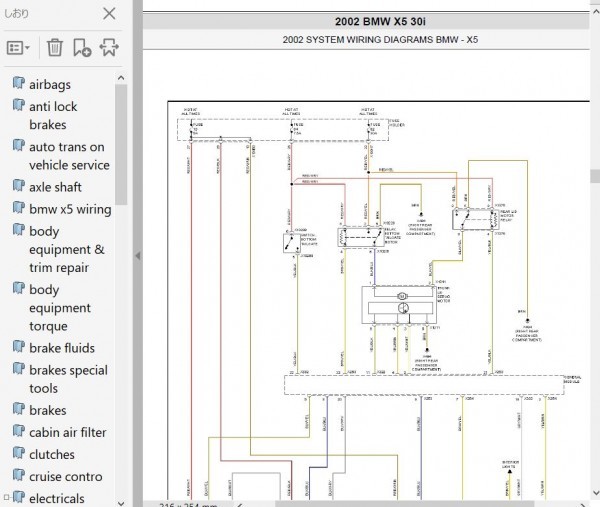Open the electricals bookmark
The height and width of the screenshot is (507, 600).
57,499
